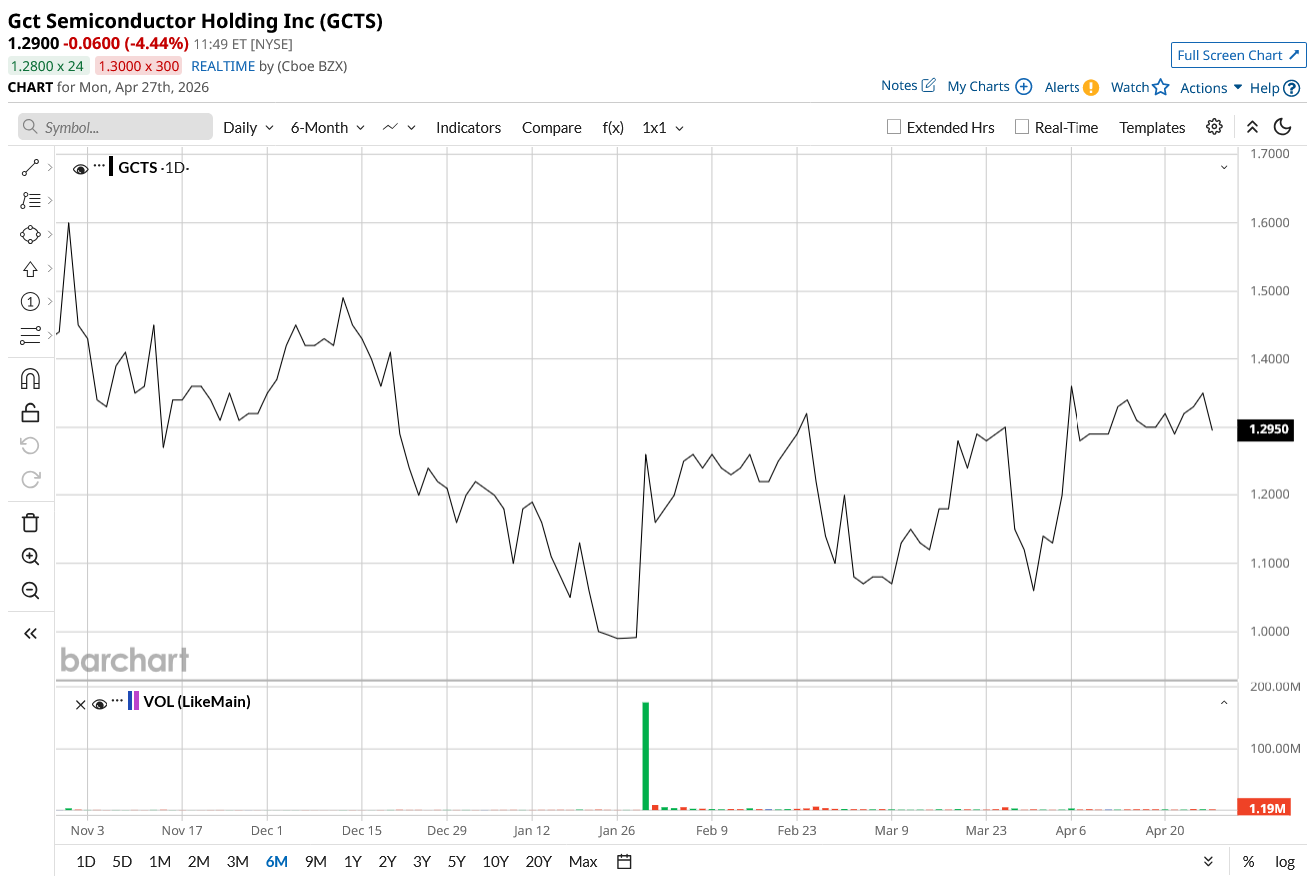The image size is (1308, 876).
Task: Redo the last chart action
Action: pyautogui.click(x=30, y=479)
